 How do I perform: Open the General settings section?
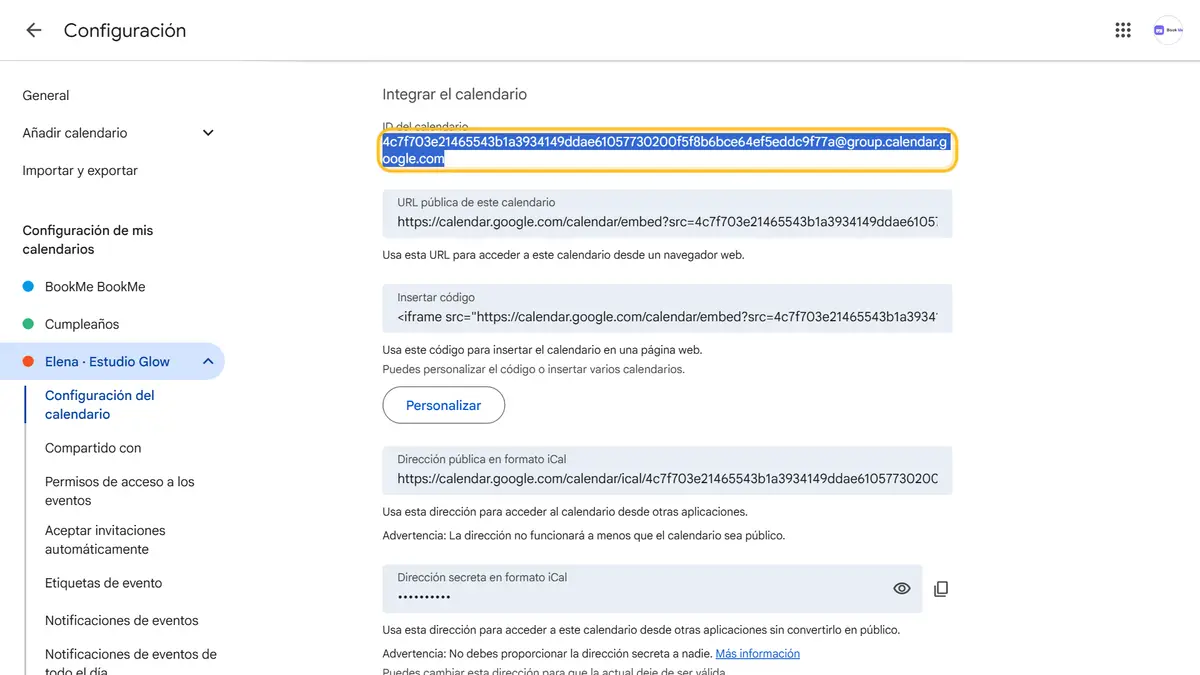(46, 96)
